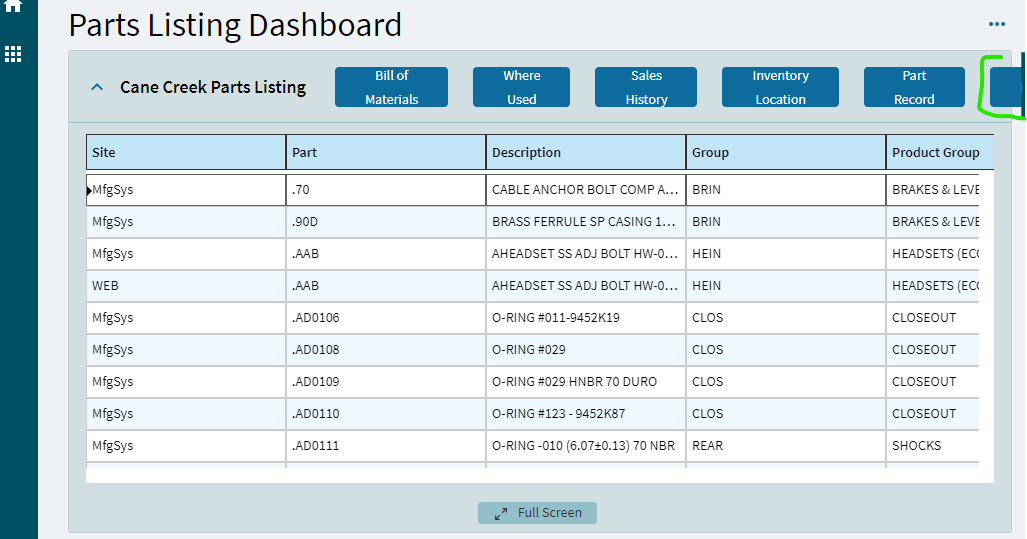This screenshot has height=539, width=1027.
Task: Open Where Used view
Action: click(521, 87)
